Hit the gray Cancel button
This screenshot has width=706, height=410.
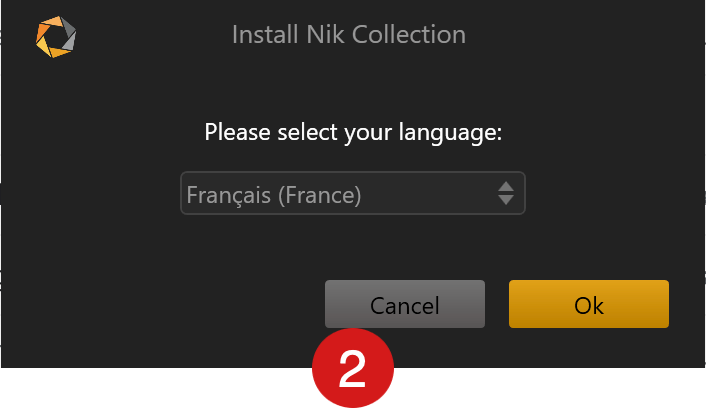(x=405, y=304)
